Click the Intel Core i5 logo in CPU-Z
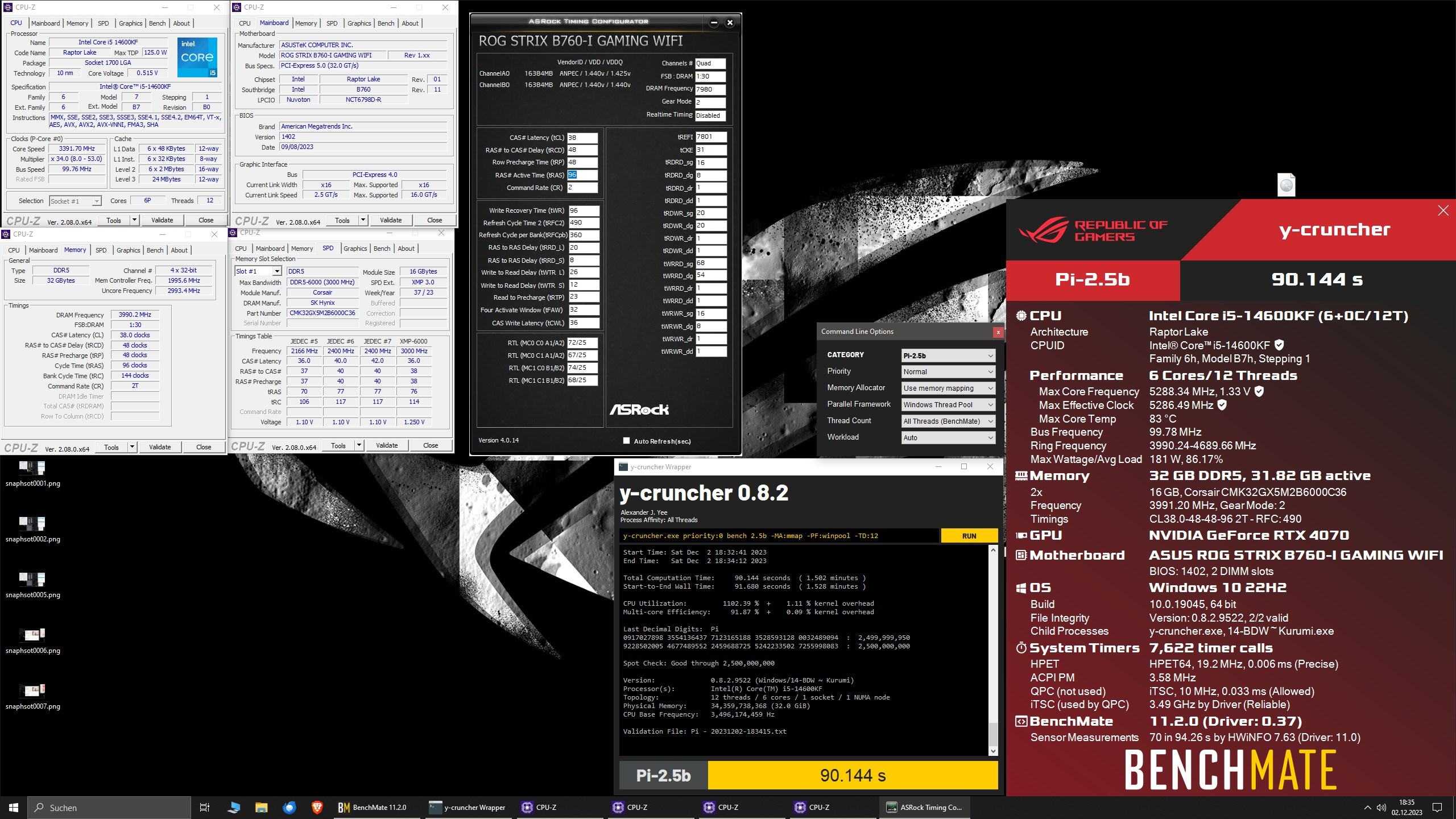Screen dimensions: 1456x819 (197, 57)
